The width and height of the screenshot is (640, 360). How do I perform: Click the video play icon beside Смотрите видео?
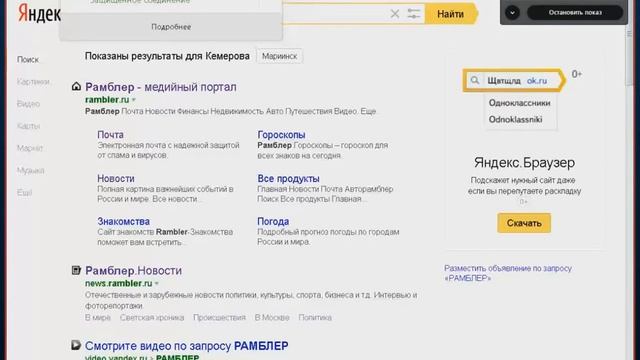click(x=76, y=345)
